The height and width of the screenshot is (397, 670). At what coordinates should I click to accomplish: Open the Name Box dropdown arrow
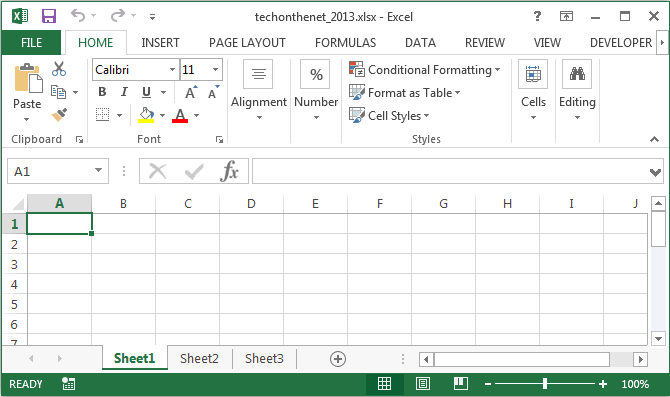click(x=99, y=171)
